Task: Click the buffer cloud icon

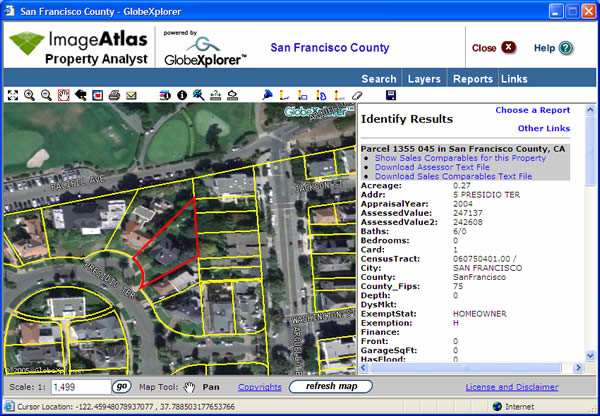Action: click(232, 95)
